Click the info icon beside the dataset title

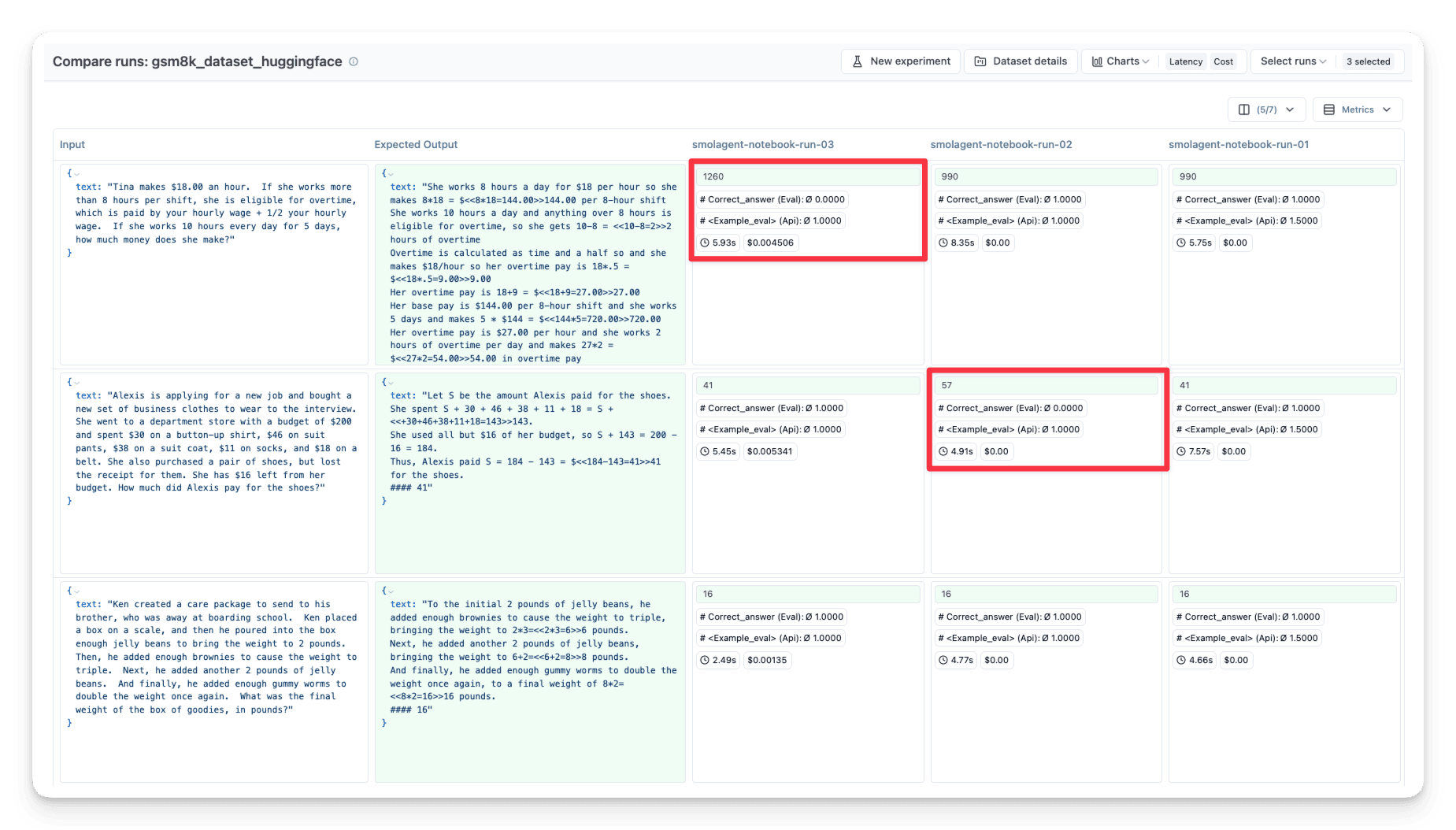pyautogui.click(x=354, y=61)
